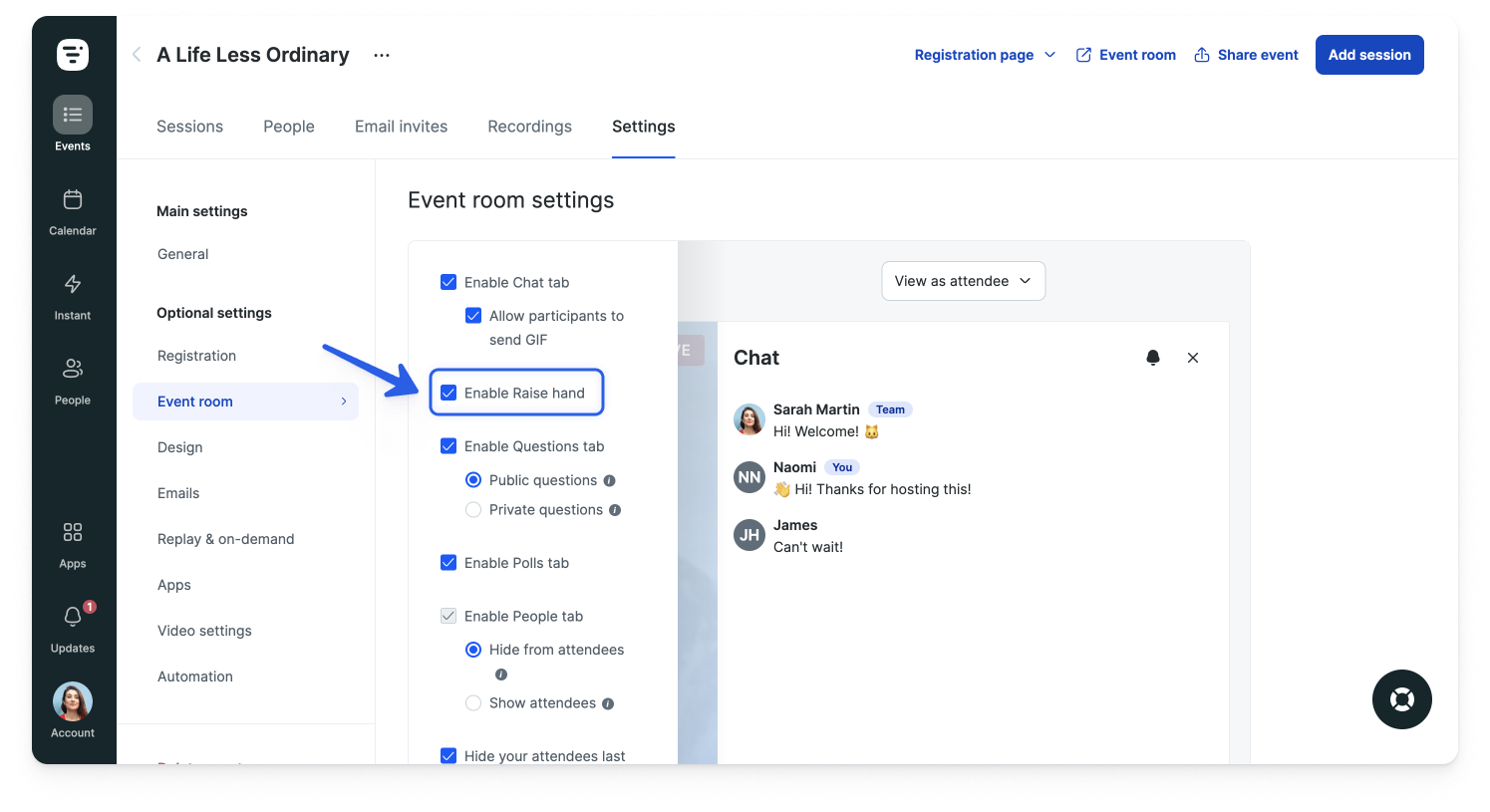The height and width of the screenshot is (812, 1490).
Task: Click the Share event link
Action: 1246,55
